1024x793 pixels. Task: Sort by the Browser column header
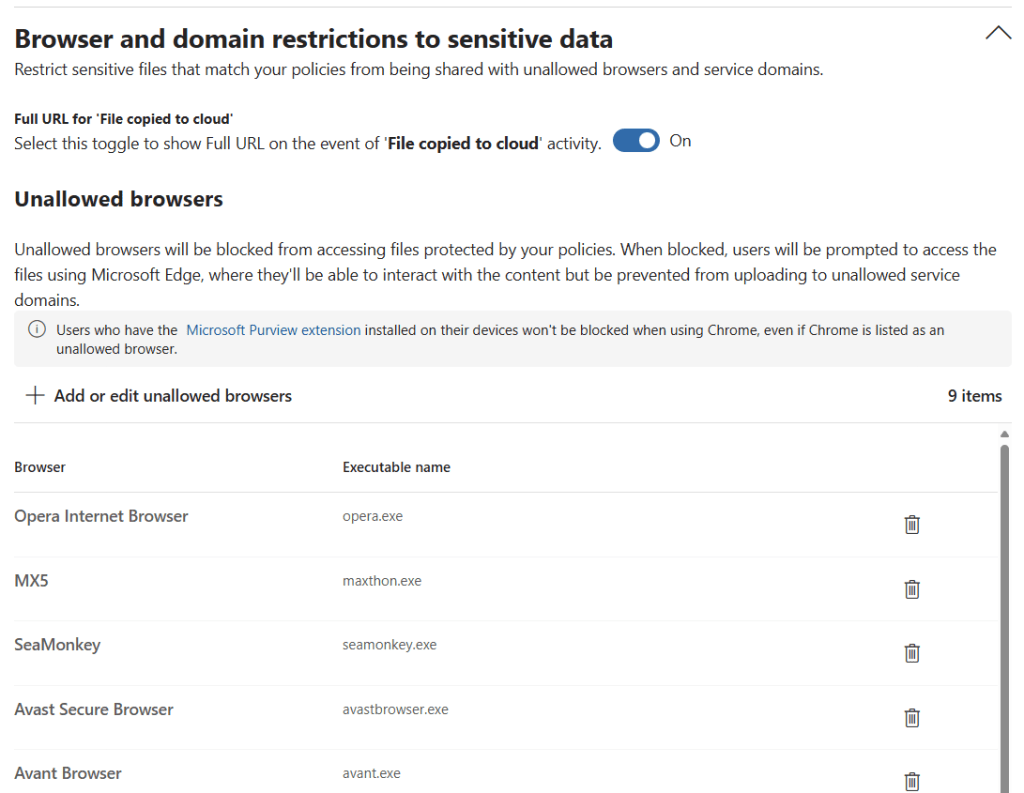coord(40,467)
